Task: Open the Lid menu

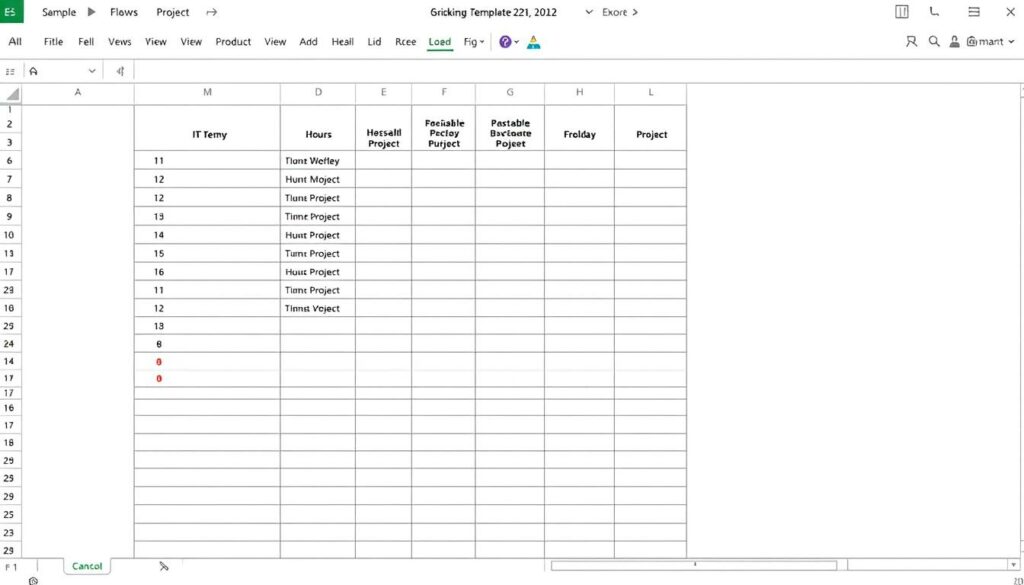Action: tap(374, 42)
